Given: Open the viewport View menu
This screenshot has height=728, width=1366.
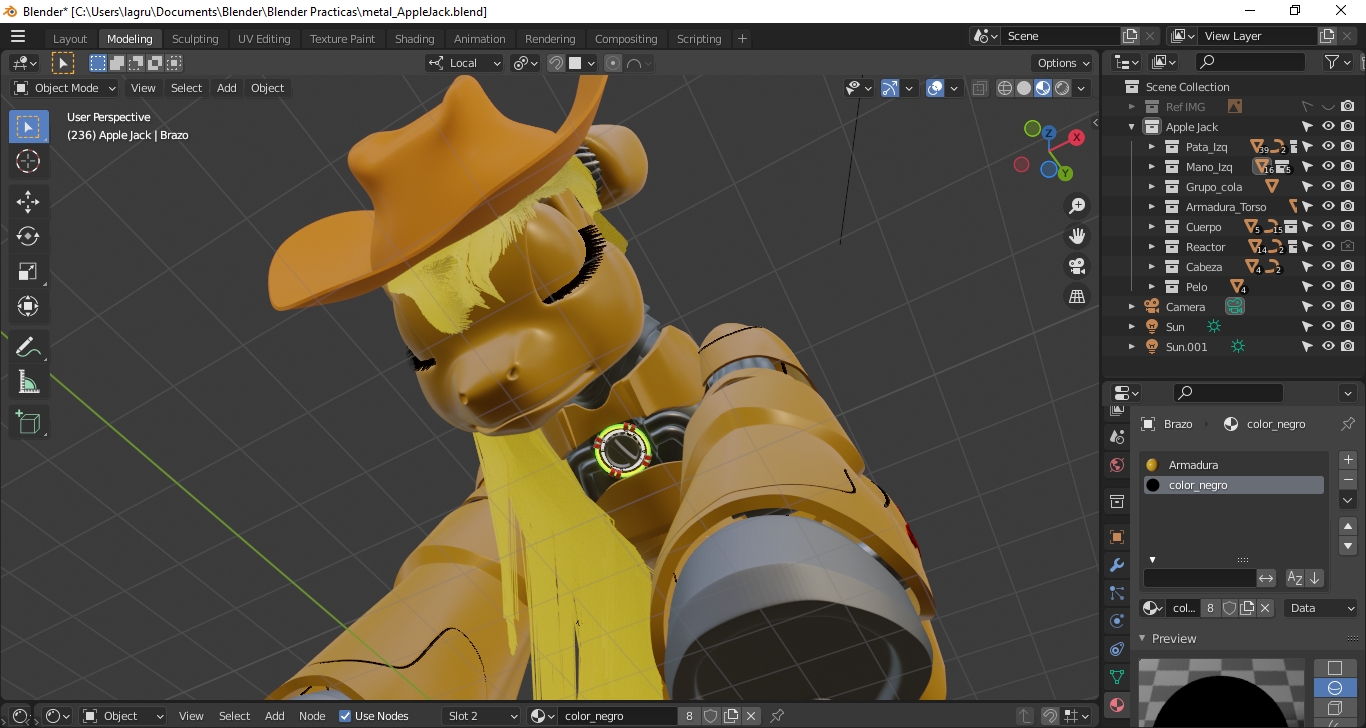Looking at the screenshot, I should [143, 88].
